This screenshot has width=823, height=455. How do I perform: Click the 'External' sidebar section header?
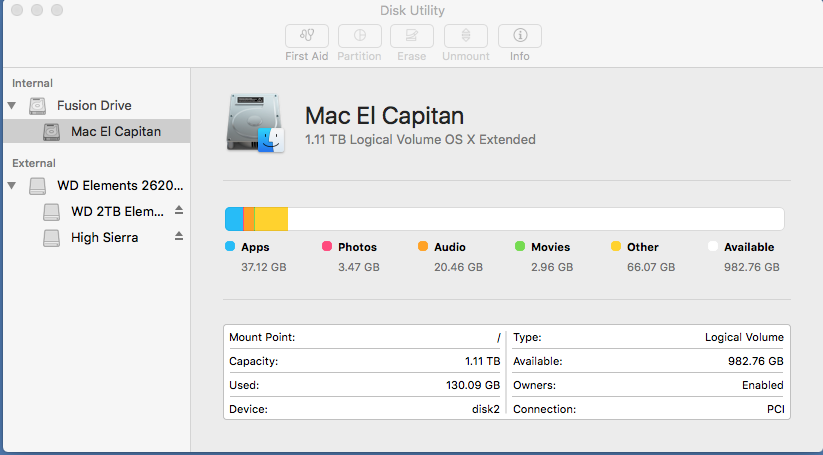tap(34, 163)
